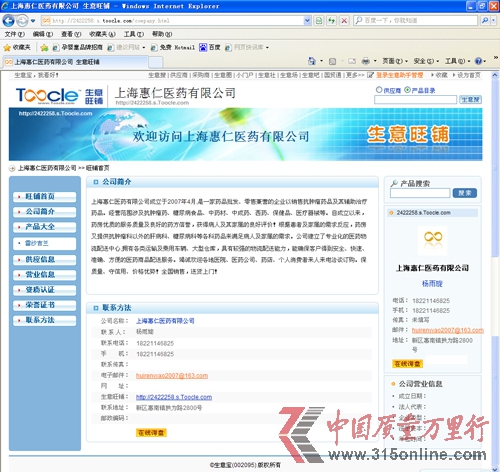Click the vertical page scrollbar
The height and width of the screenshot is (472, 500).
point(495,271)
